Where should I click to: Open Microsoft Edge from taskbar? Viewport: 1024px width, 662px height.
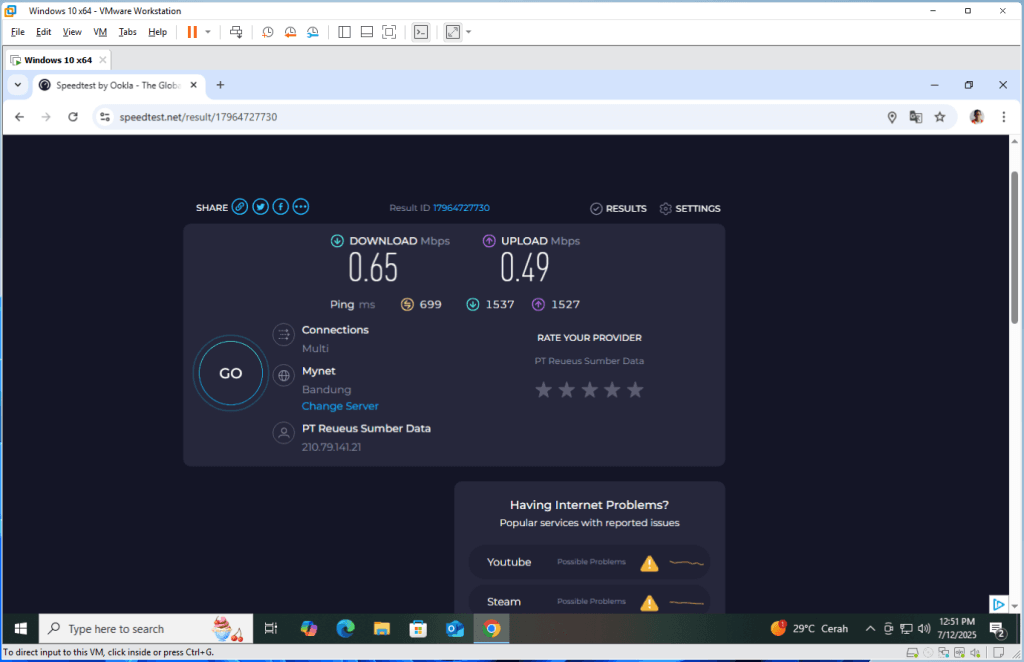coord(346,629)
